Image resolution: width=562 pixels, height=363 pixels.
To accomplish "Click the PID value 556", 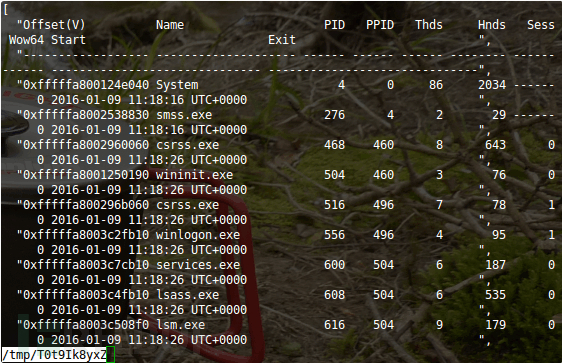I will [334, 235].
